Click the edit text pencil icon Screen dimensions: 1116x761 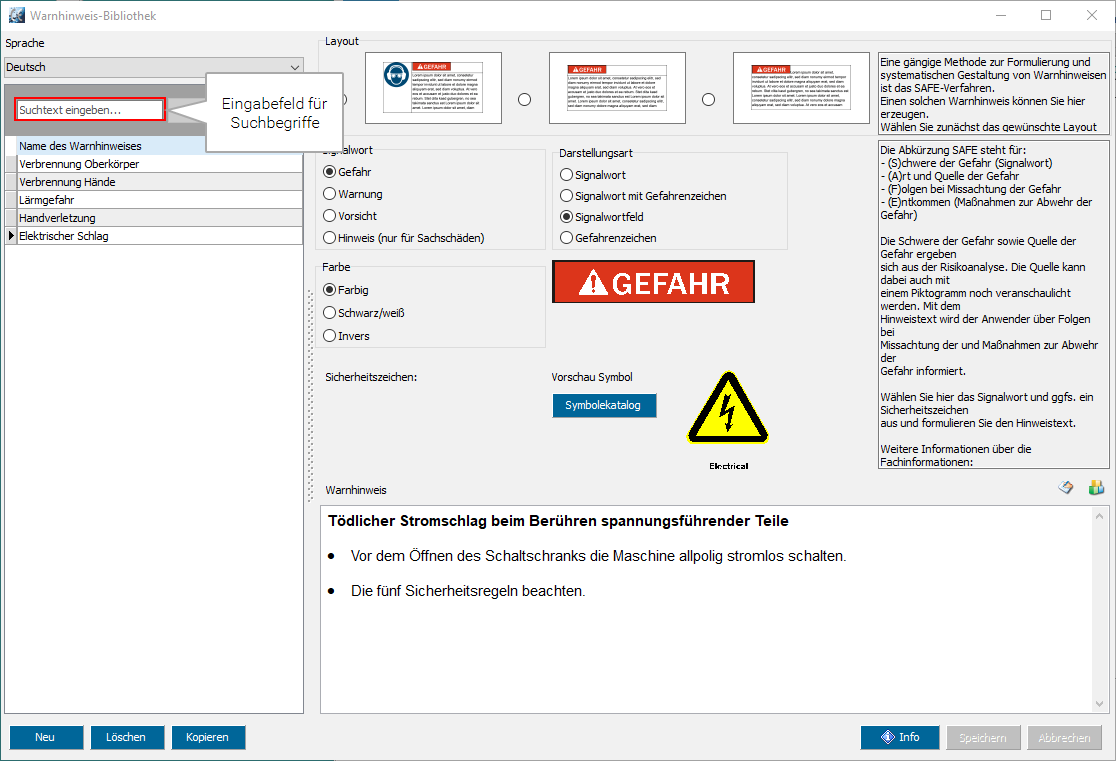pos(1066,488)
